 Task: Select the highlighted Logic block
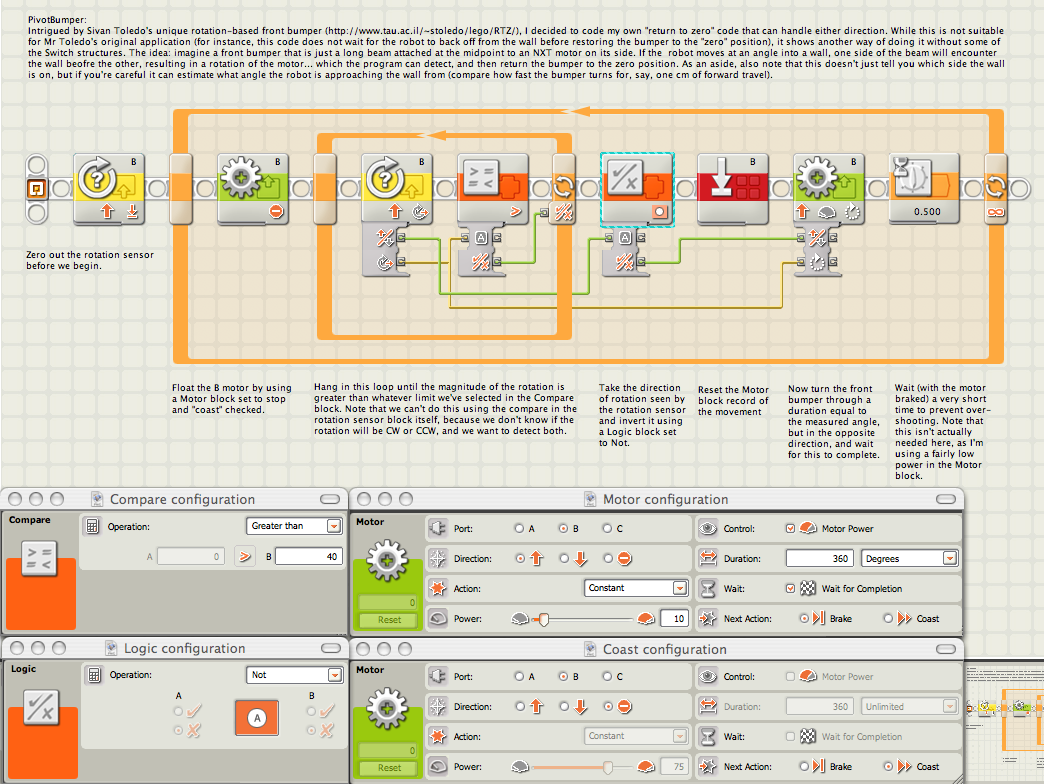point(637,190)
